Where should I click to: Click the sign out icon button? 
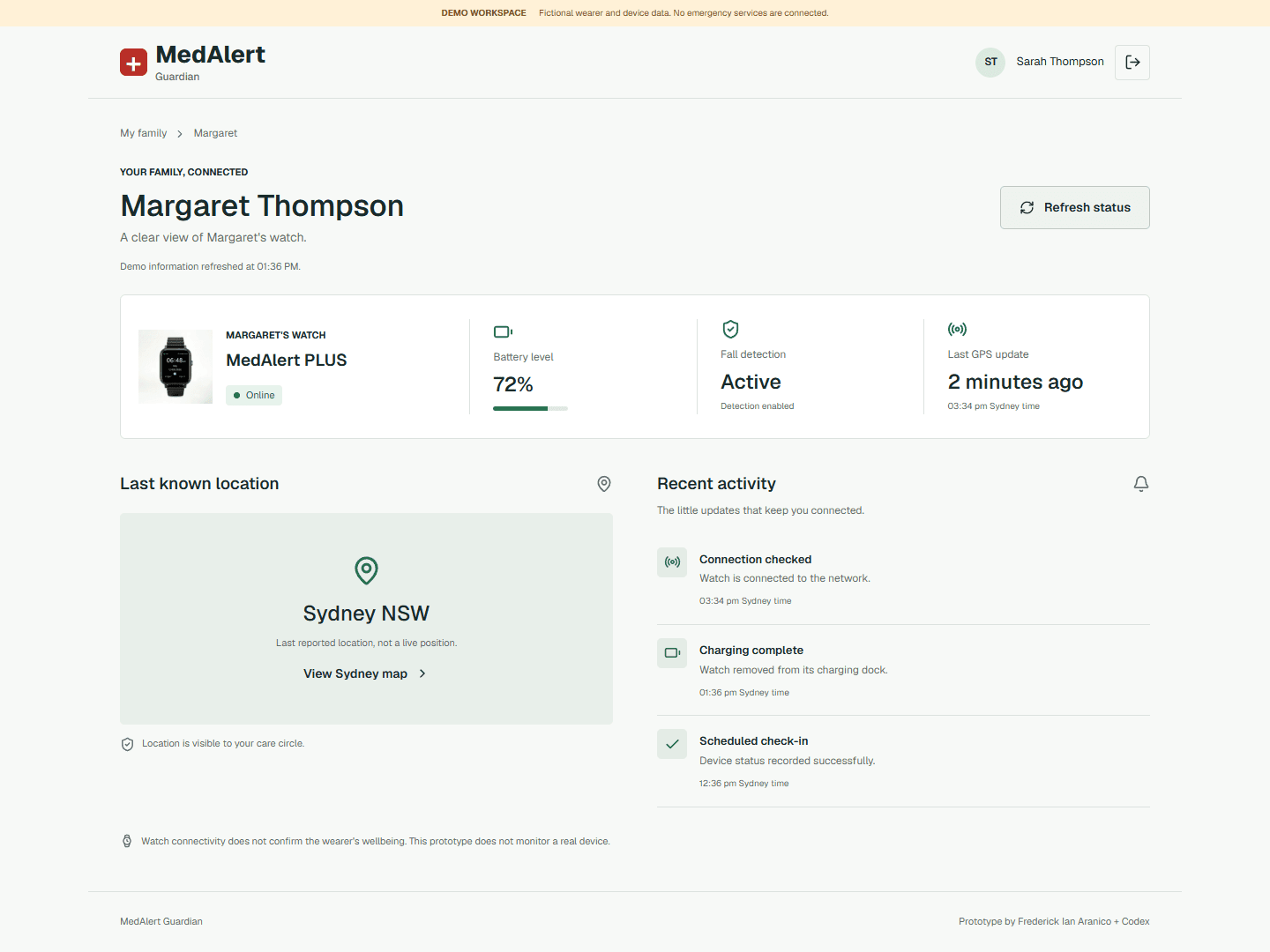click(x=1132, y=63)
